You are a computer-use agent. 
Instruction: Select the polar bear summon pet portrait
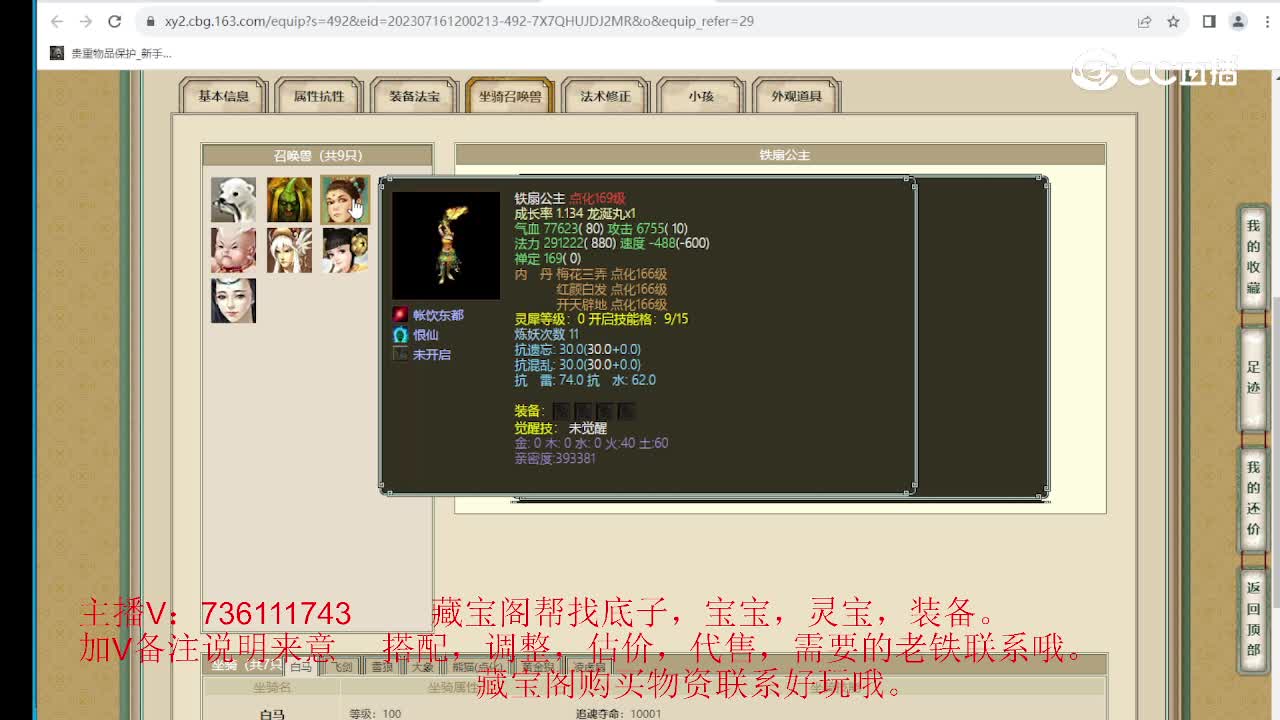coord(233,200)
